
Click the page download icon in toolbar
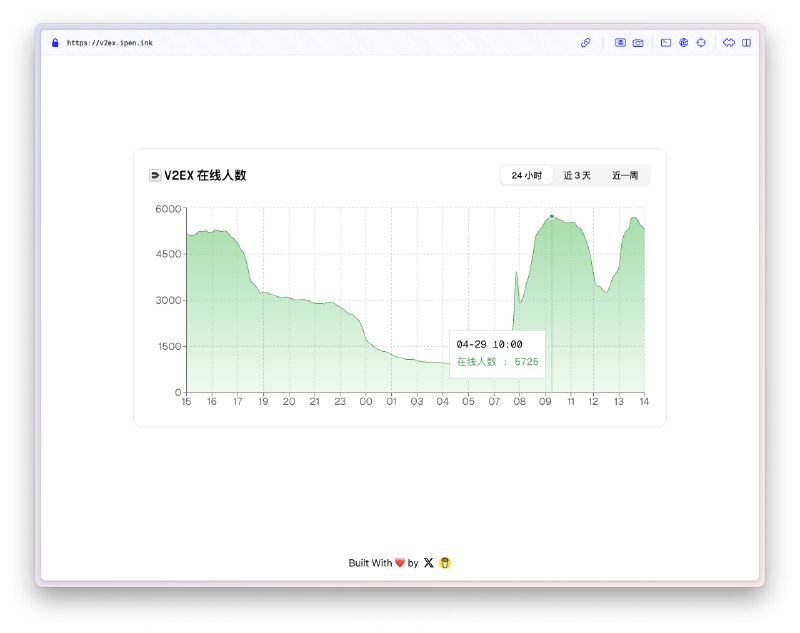point(620,43)
